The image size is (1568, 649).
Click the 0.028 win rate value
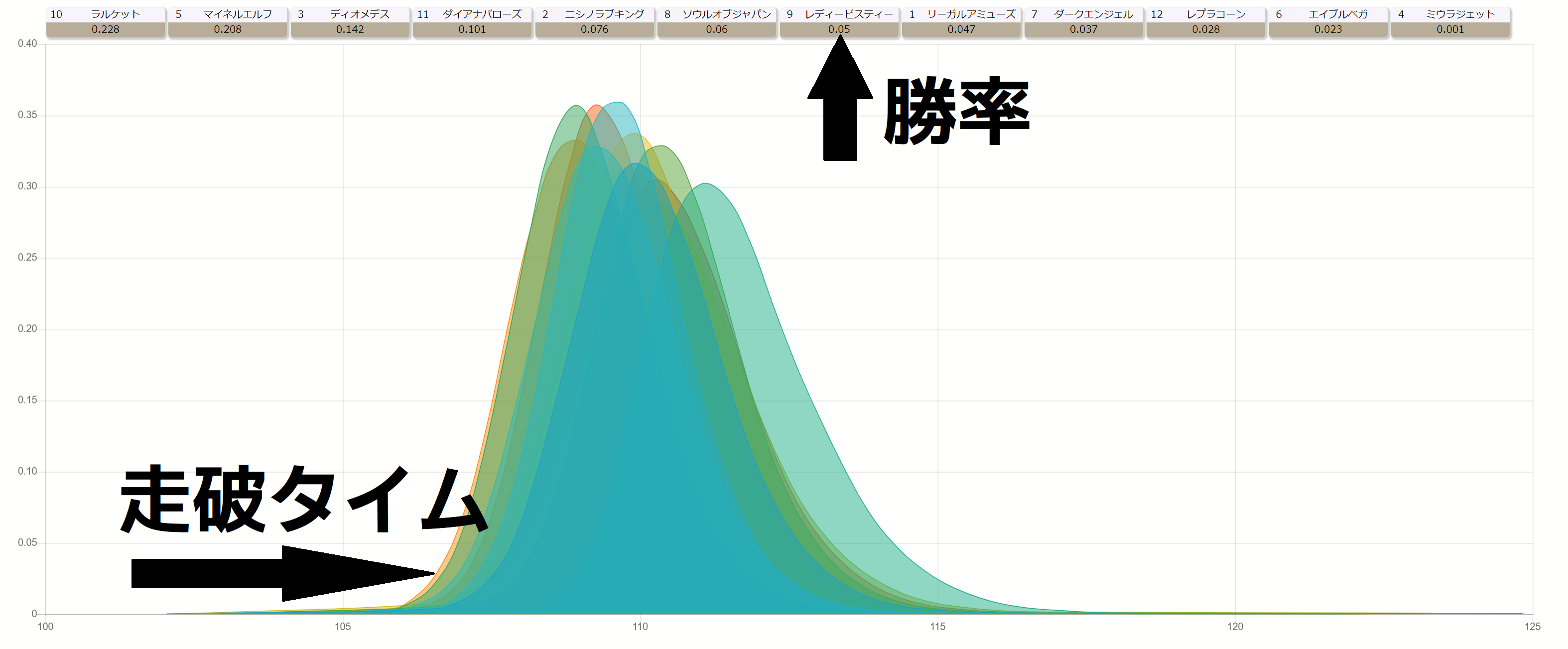click(1206, 29)
